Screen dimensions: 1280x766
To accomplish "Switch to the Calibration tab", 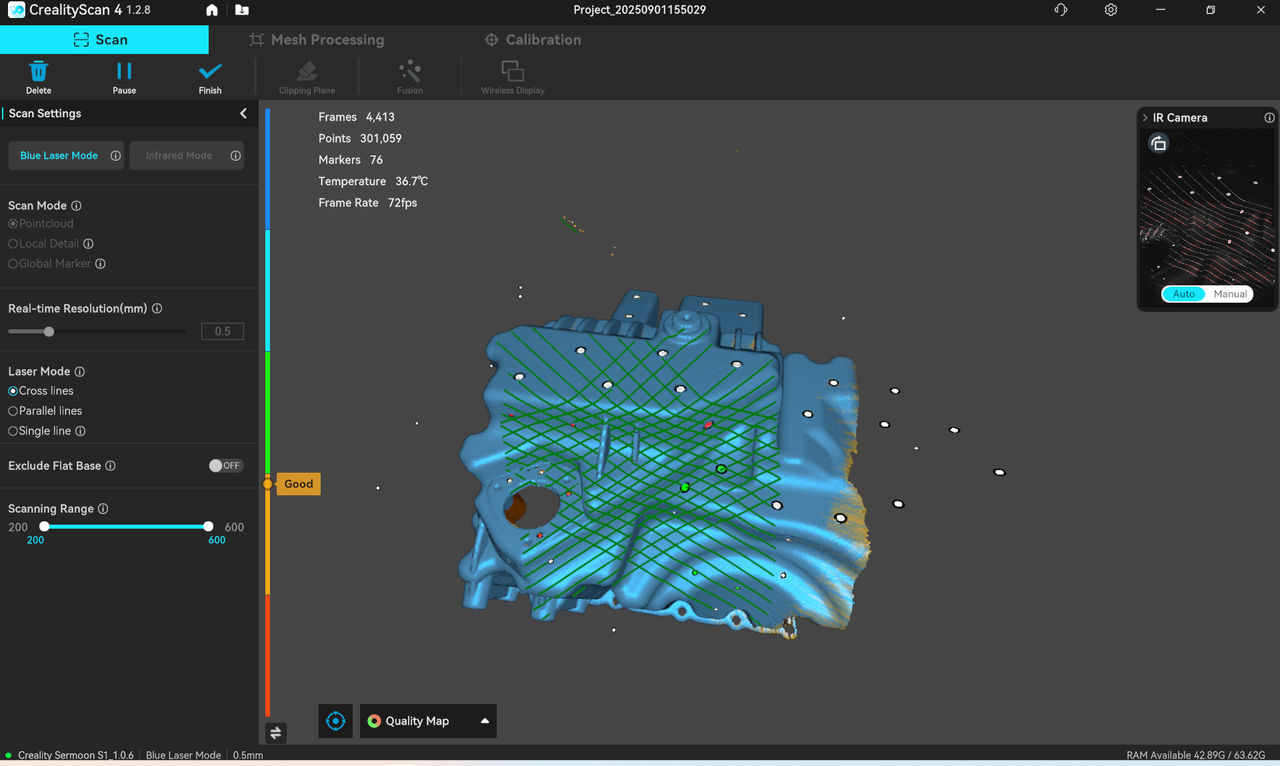I will 532,40.
